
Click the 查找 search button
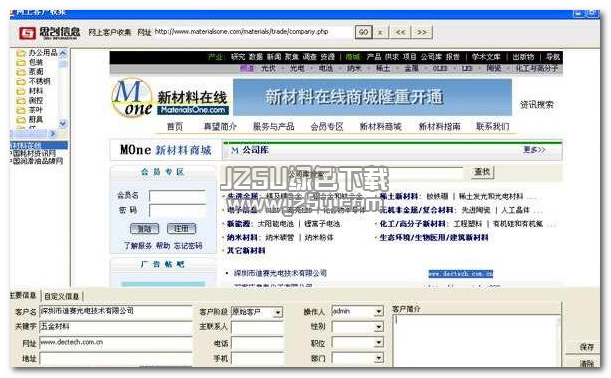click(482, 172)
